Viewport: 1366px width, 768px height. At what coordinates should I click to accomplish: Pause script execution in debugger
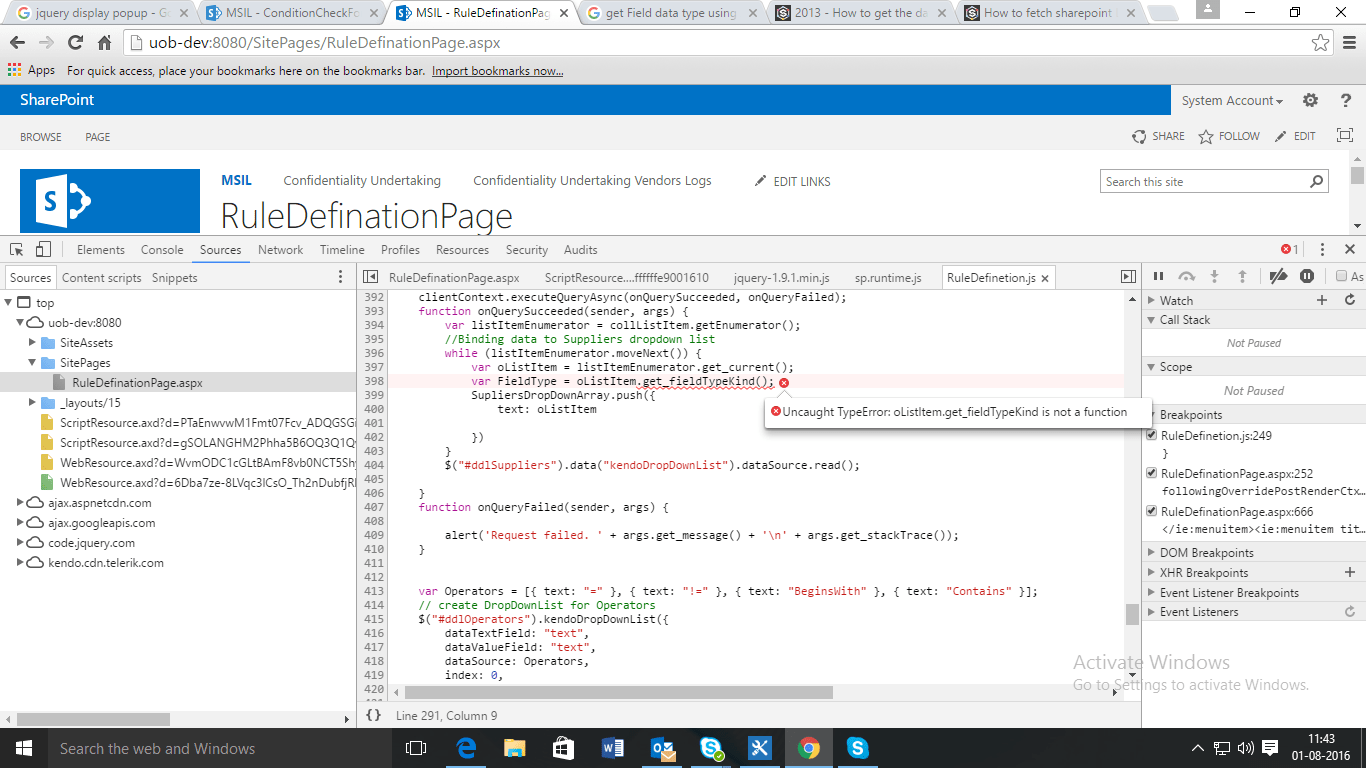pyautogui.click(x=1158, y=276)
